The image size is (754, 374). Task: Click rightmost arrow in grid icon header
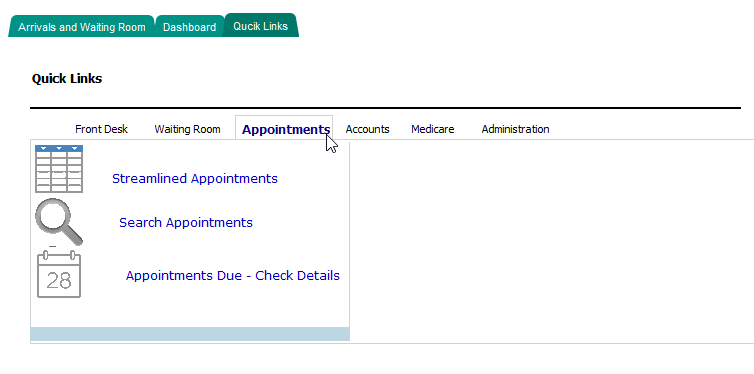75,148
